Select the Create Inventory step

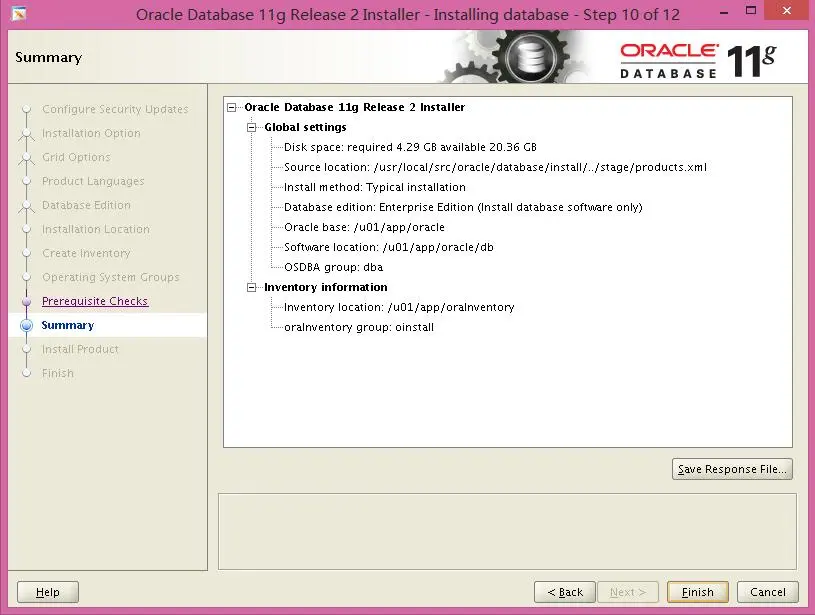(x=86, y=253)
